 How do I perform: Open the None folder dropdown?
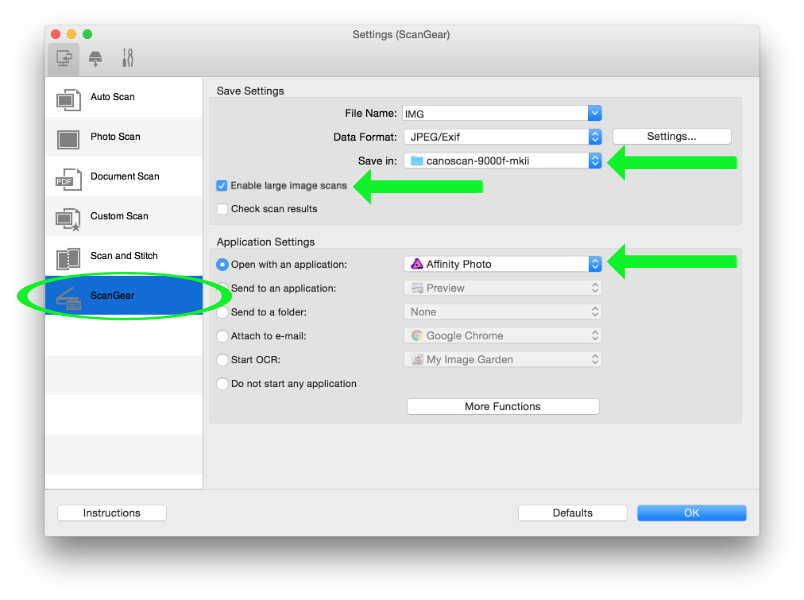point(502,312)
